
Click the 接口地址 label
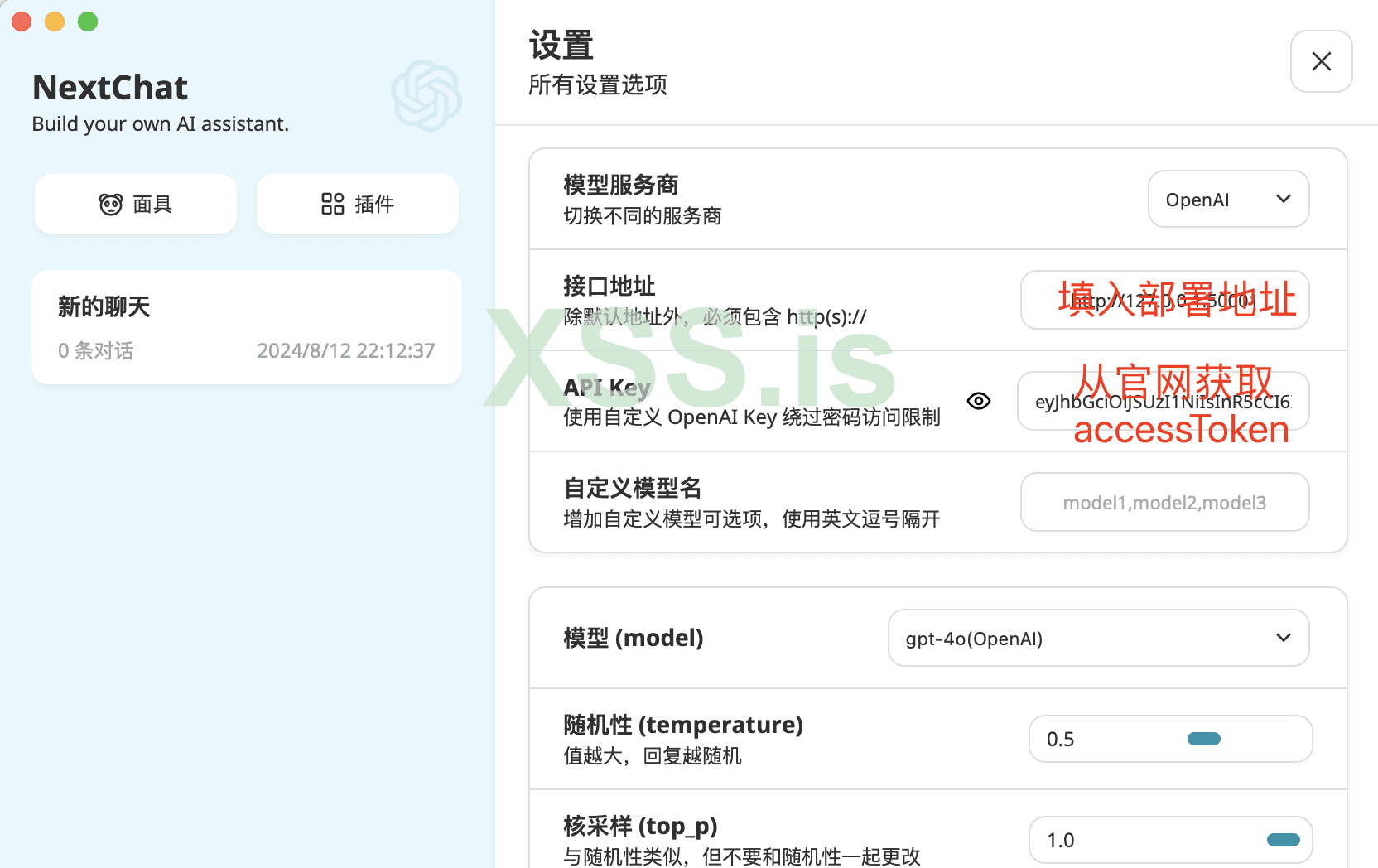coord(609,286)
